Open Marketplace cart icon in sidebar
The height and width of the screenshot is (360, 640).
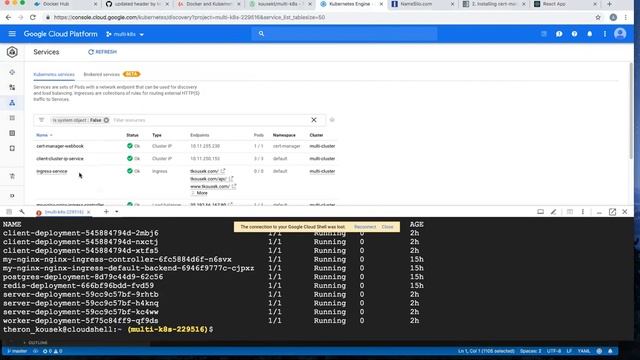(x=12, y=176)
